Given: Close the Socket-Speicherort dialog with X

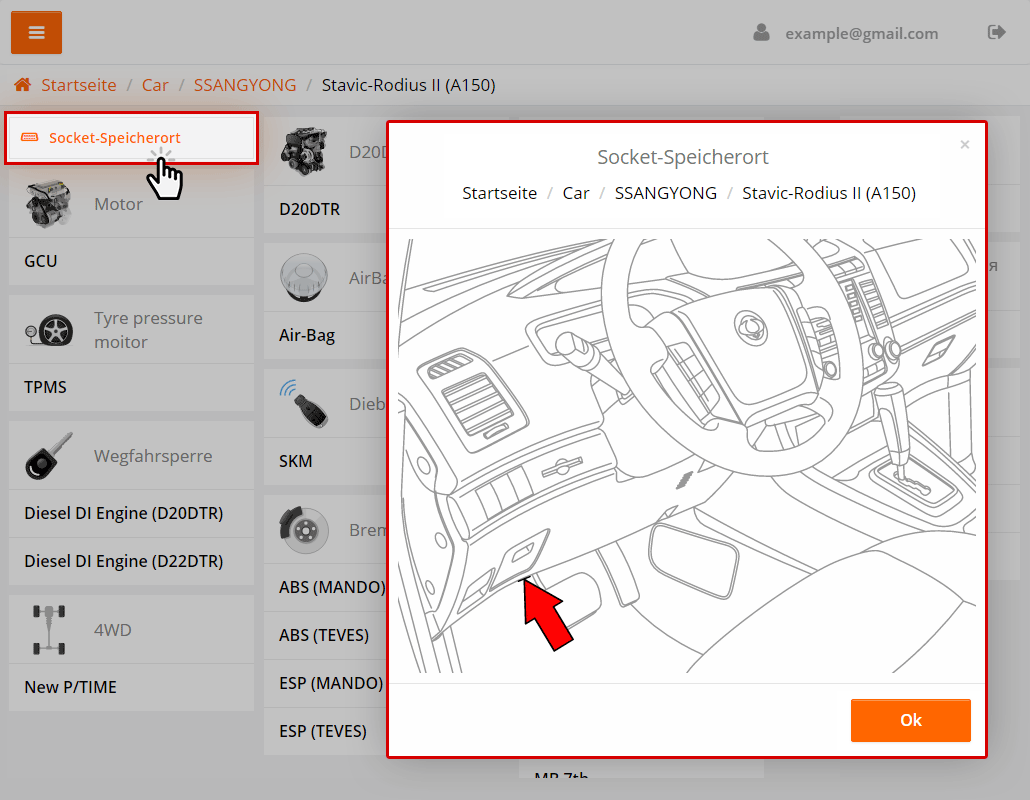Looking at the screenshot, I should 965,145.
